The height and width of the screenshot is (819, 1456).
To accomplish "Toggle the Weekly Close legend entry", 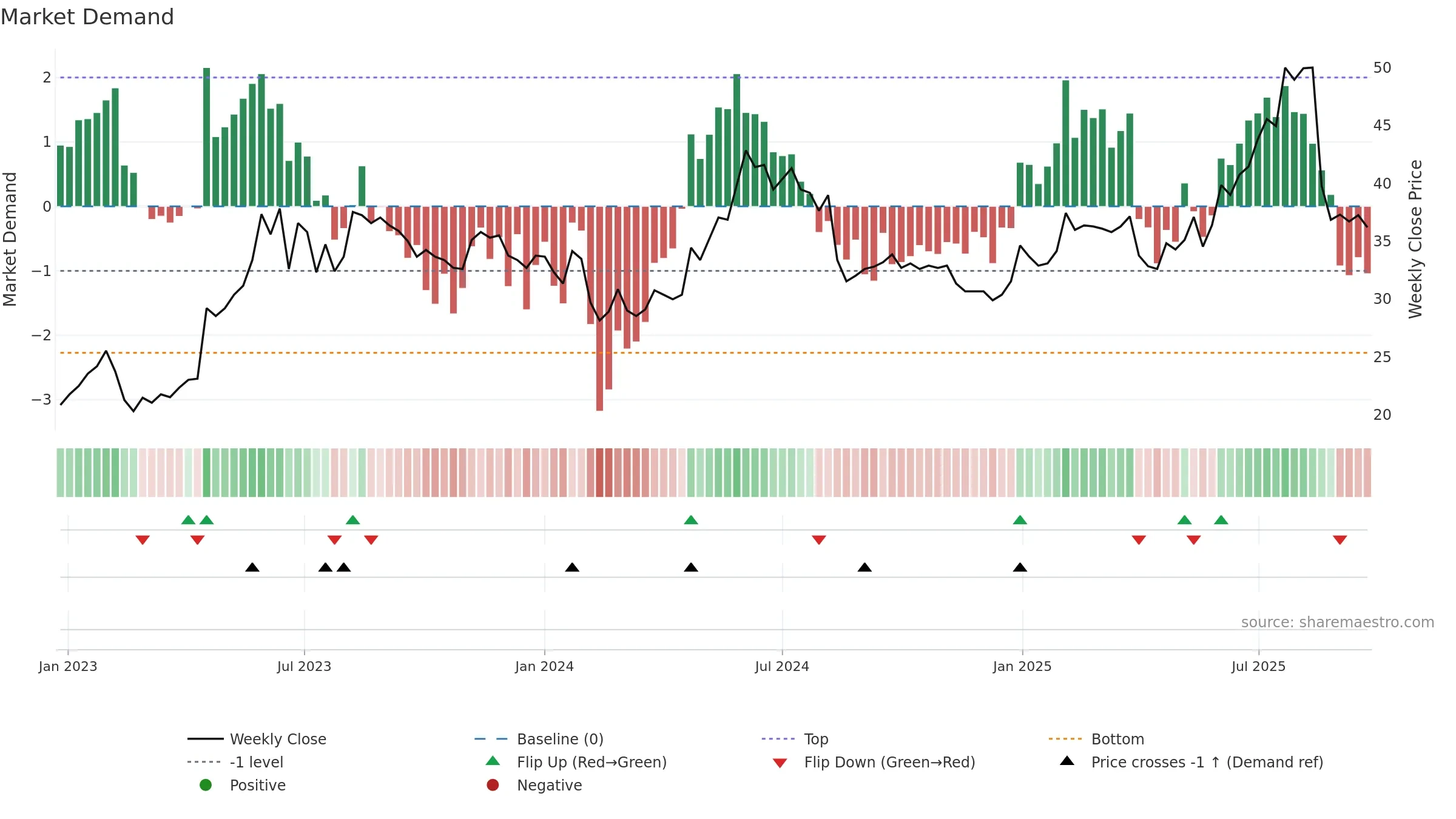I will pyautogui.click(x=257, y=739).
